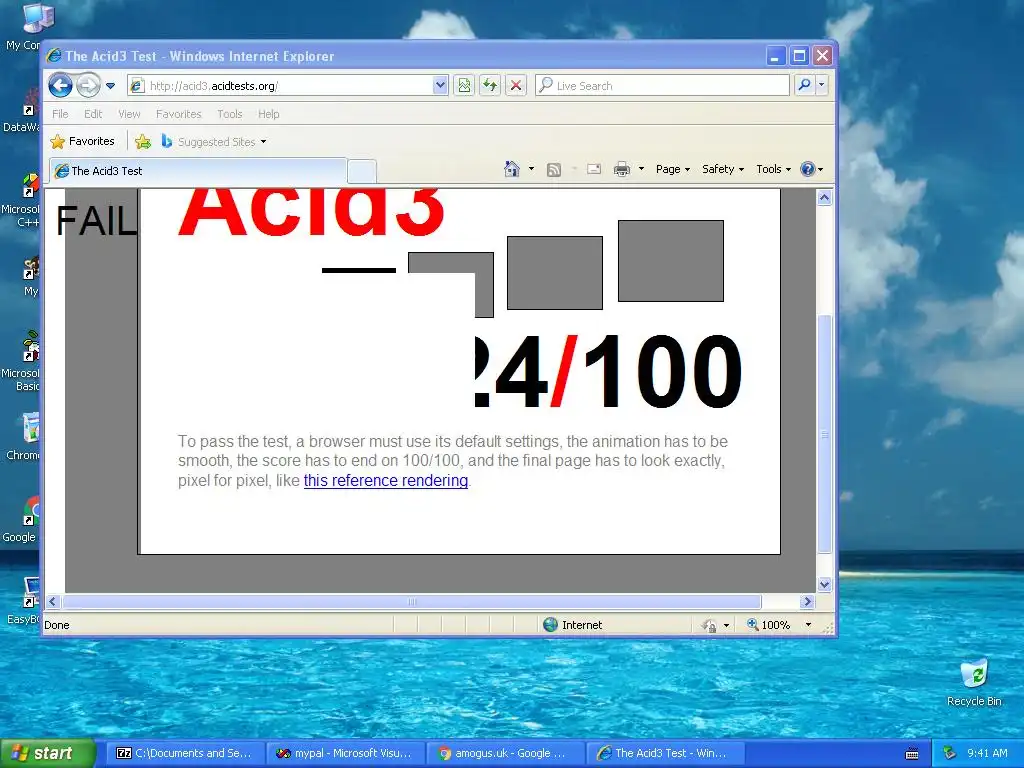Click the horizontal scrollbar right arrow
The height and width of the screenshot is (768, 1024).
pyautogui.click(x=807, y=601)
